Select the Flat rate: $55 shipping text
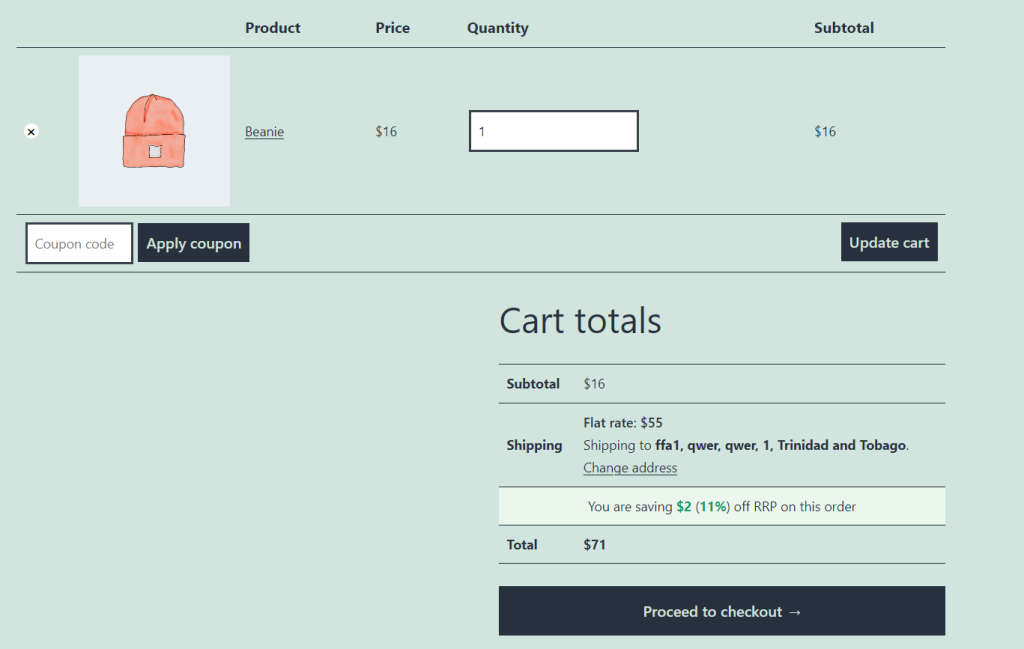Viewport: 1024px width, 649px height. [622, 423]
